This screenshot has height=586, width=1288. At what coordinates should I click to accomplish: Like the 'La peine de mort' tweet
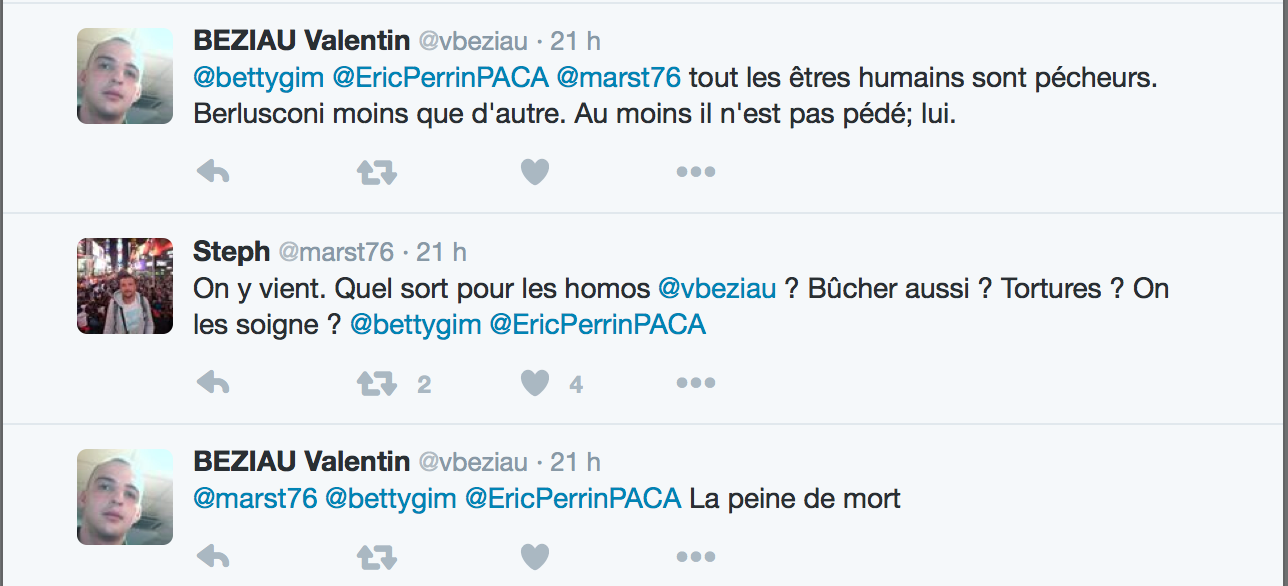535,557
